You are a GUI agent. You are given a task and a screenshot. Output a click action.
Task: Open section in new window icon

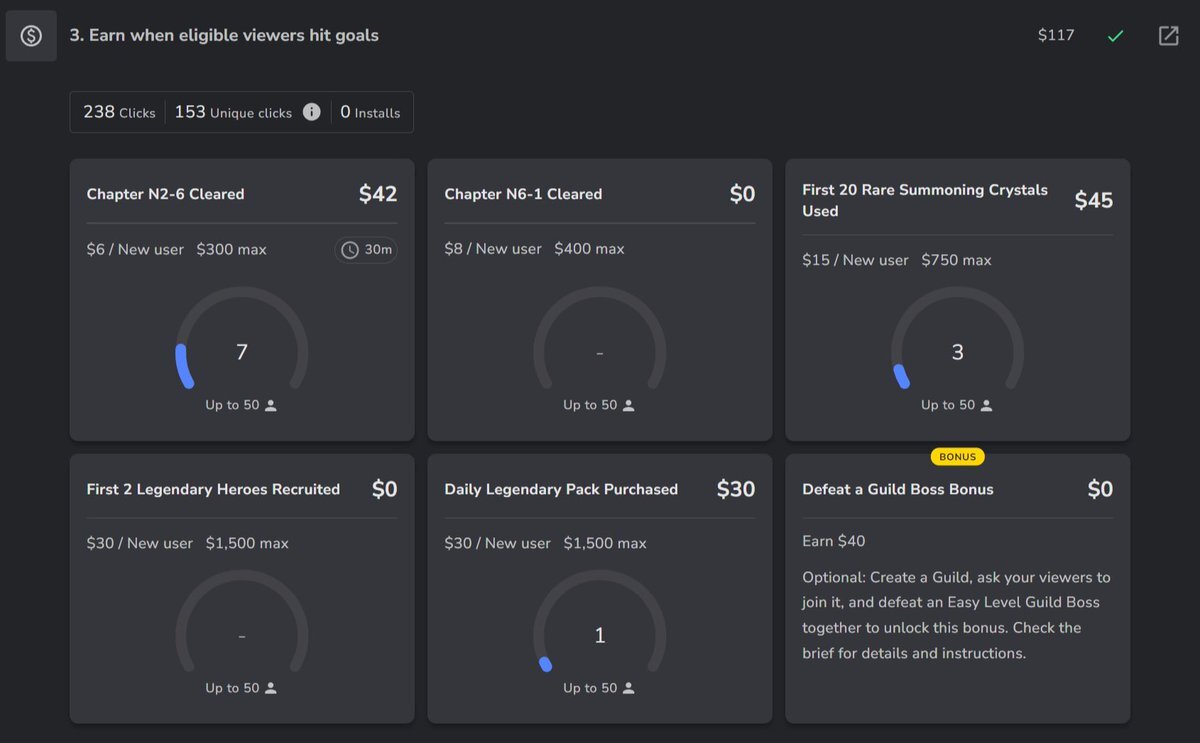(x=1168, y=36)
